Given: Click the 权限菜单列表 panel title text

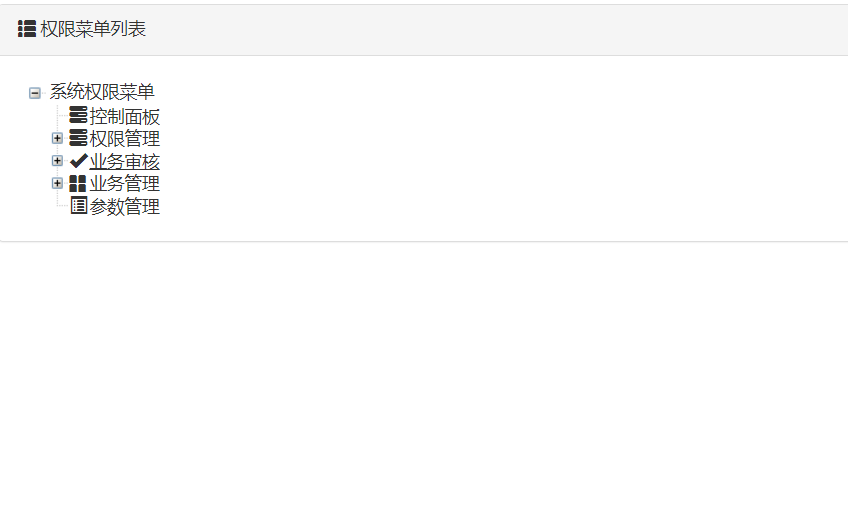Looking at the screenshot, I should coord(93,30).
